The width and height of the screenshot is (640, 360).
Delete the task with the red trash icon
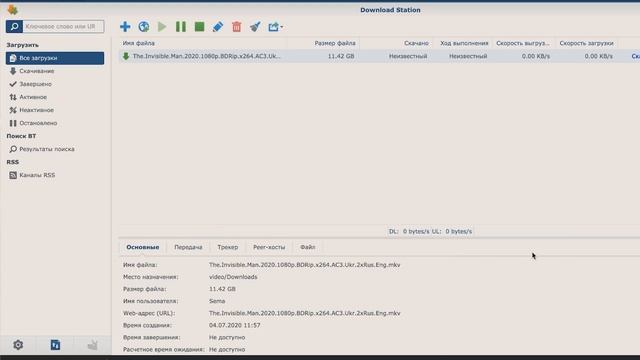tap(237, 27)
